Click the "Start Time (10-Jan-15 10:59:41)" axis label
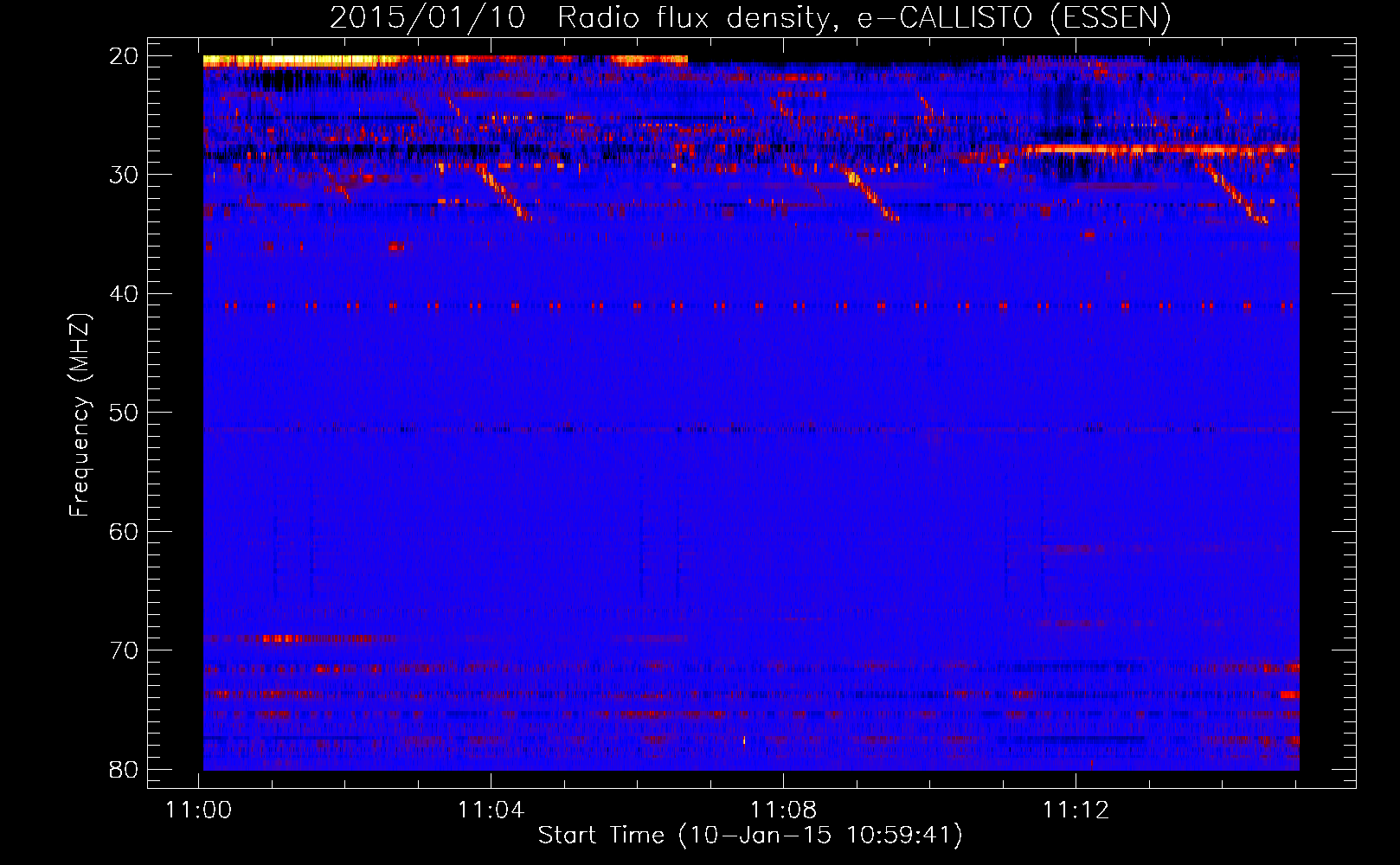 click(x=750, y=836)
